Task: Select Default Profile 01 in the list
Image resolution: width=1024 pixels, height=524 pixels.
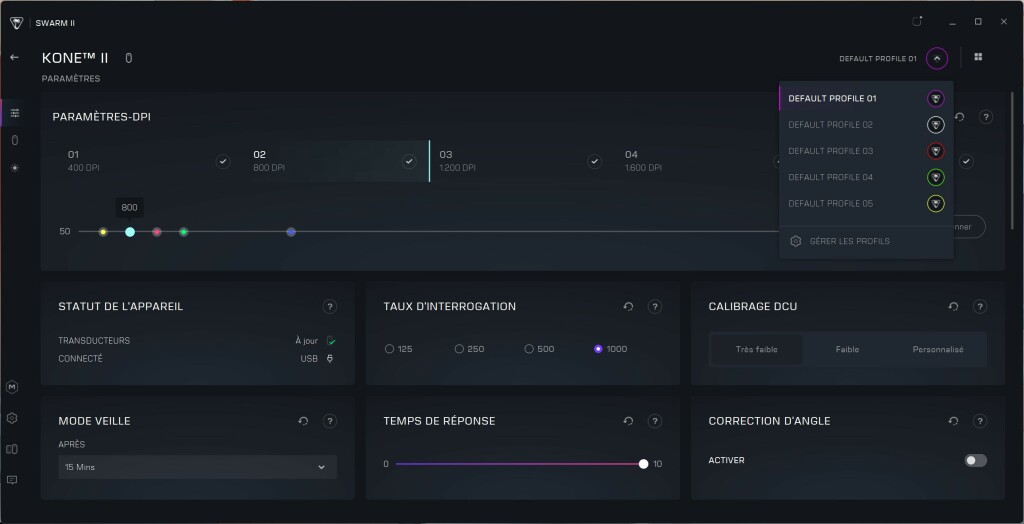Action: [x=866, y=99]
